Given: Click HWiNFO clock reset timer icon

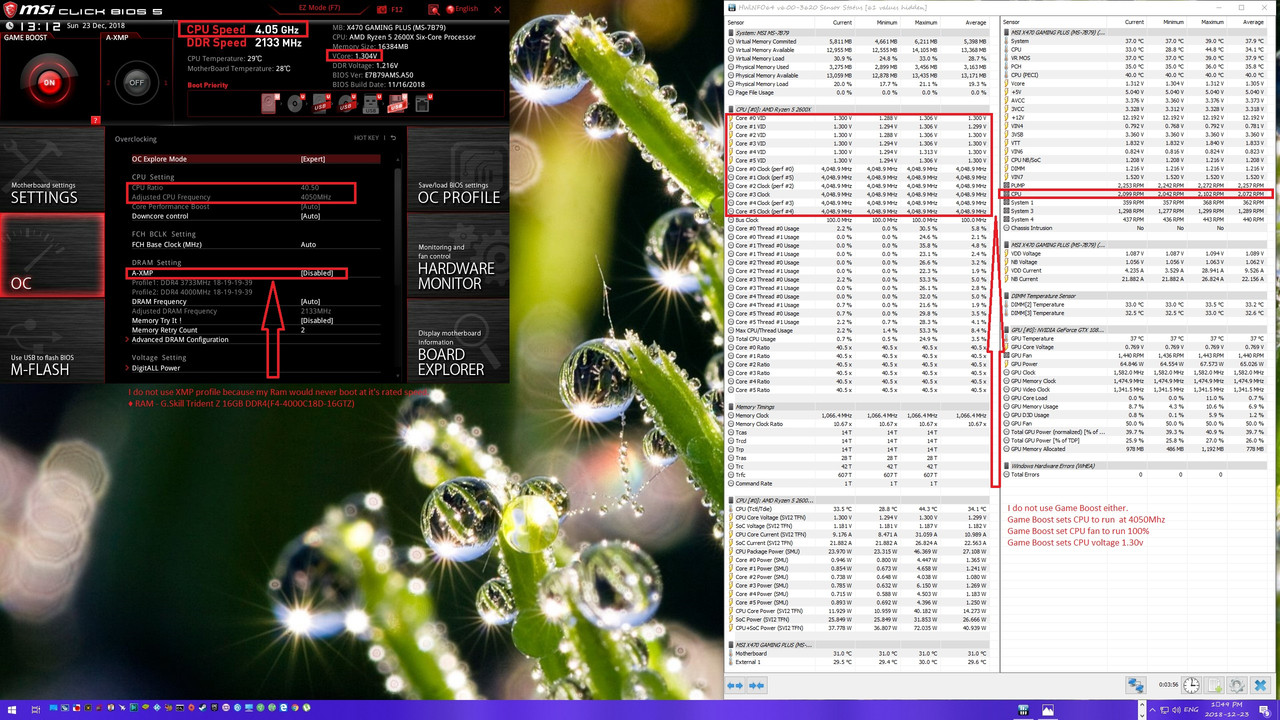Looking at the screenshot, I should (x=1191, y=685).
